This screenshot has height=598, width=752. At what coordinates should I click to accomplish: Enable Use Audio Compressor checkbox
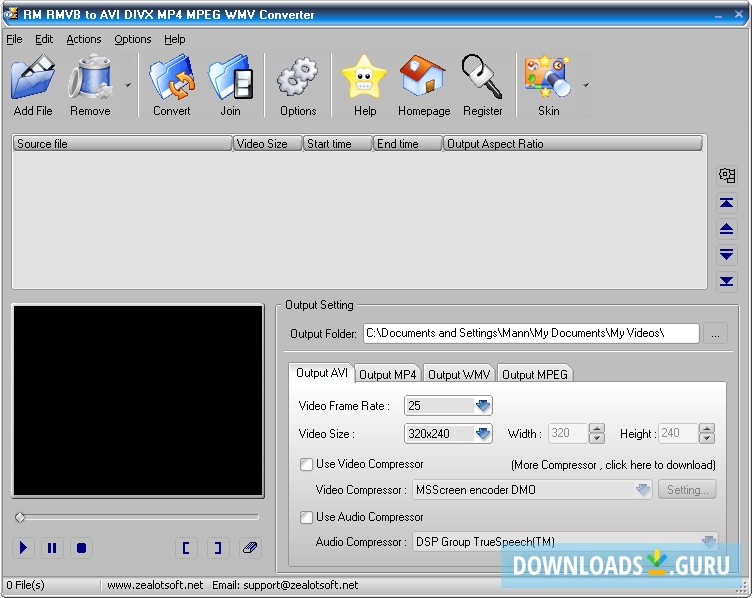pyautogui.click(x=306, y=517)
